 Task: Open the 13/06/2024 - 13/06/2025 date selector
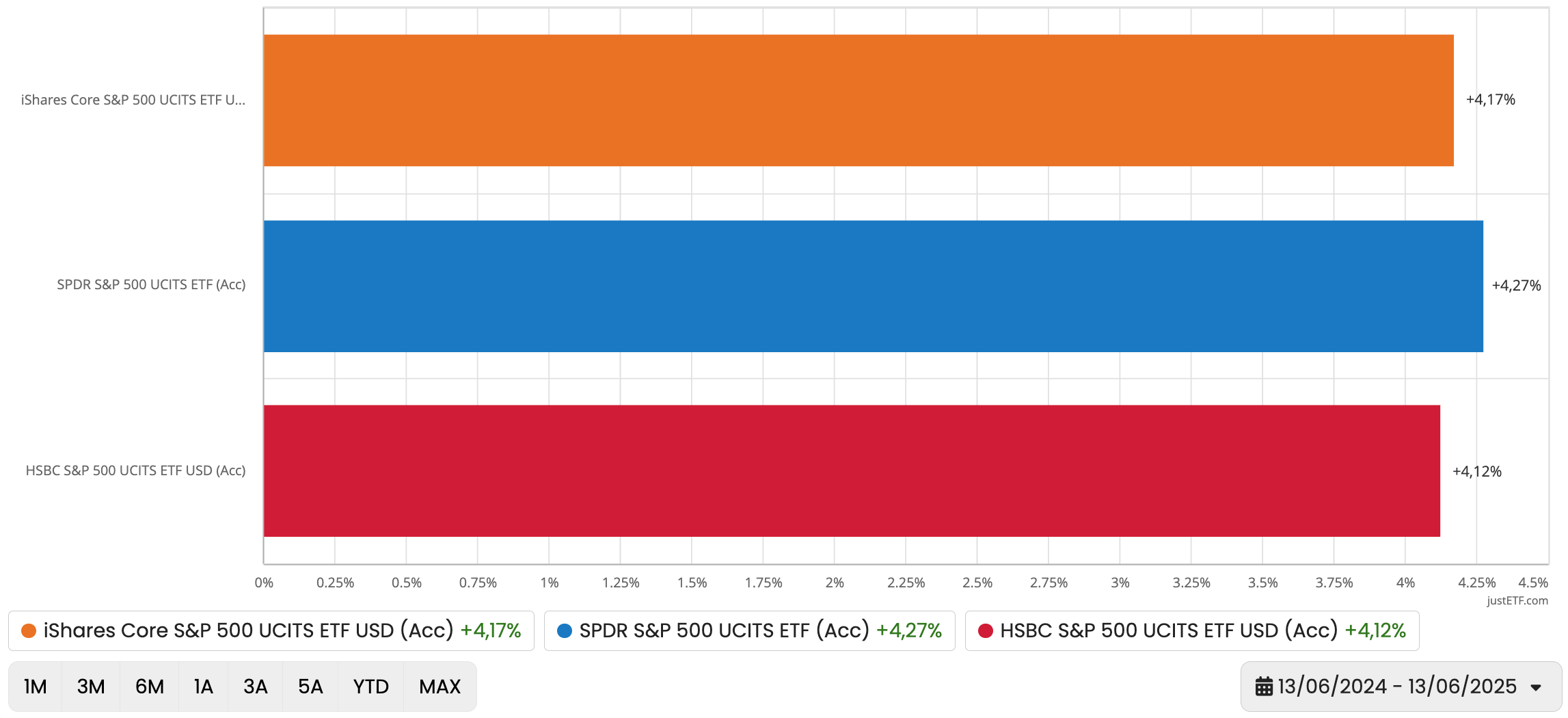pos(1401,686)
